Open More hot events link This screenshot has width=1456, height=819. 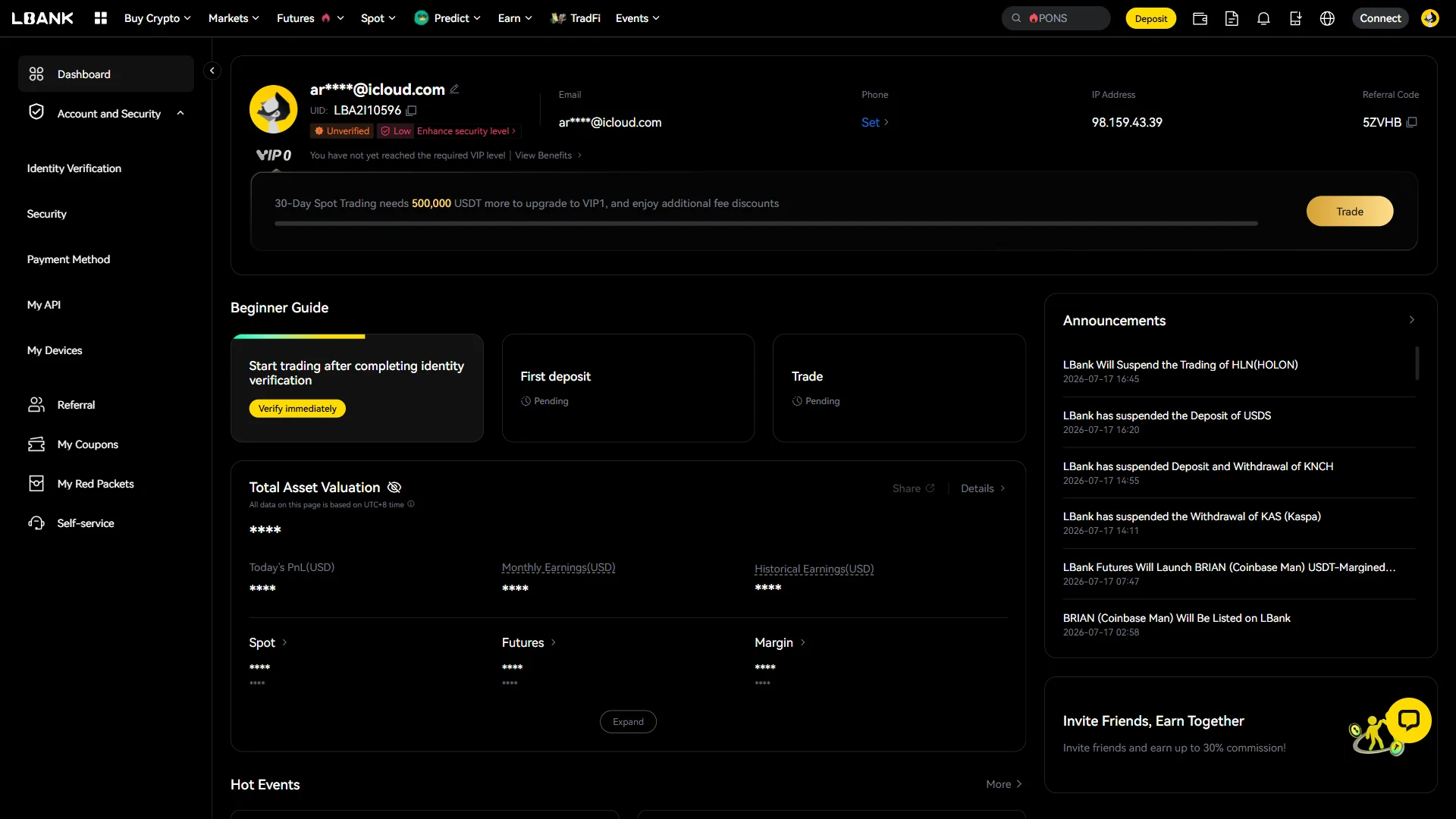(x=1004, y=784)
